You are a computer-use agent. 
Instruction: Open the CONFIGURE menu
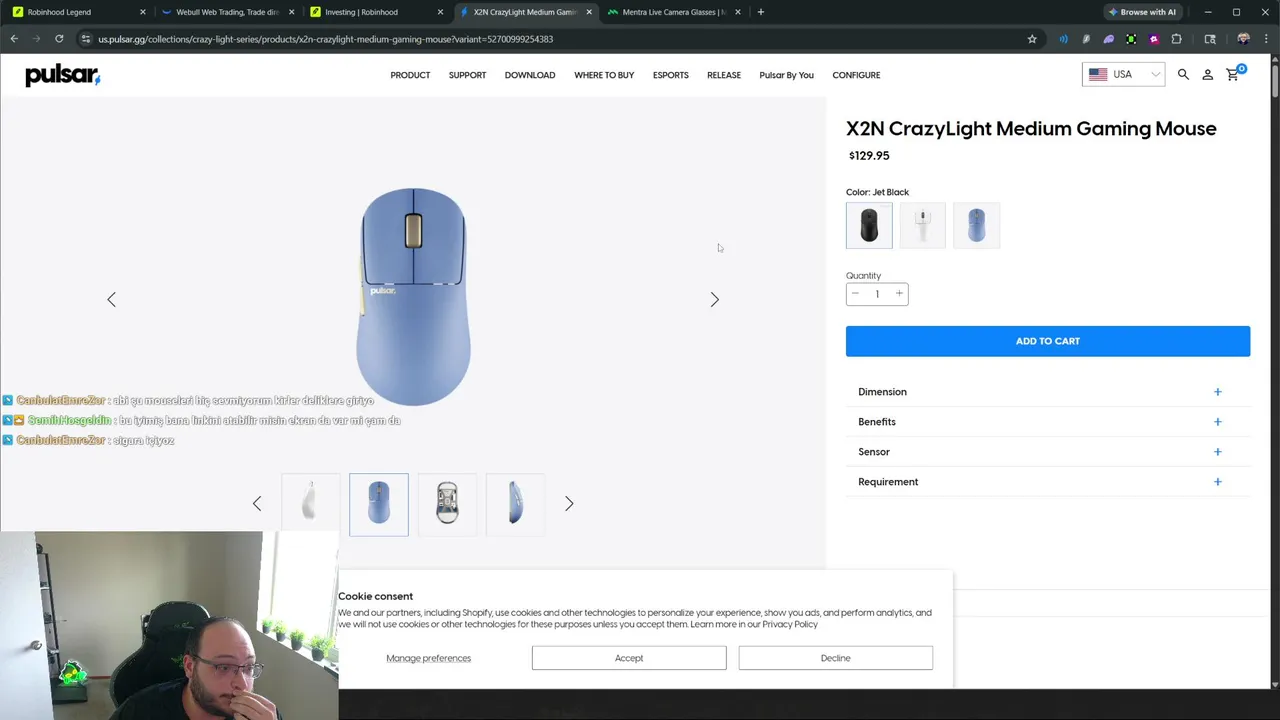856,75
